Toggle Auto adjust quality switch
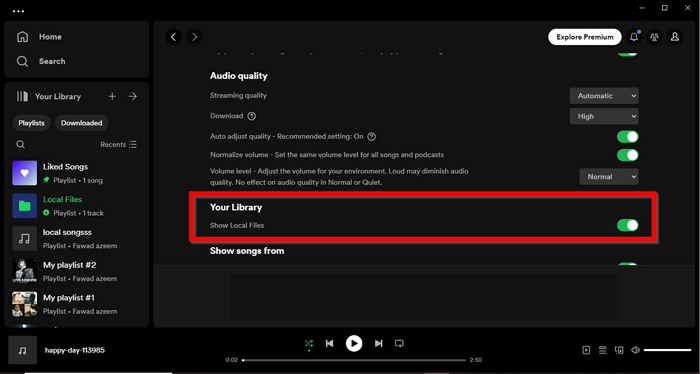 628,137
